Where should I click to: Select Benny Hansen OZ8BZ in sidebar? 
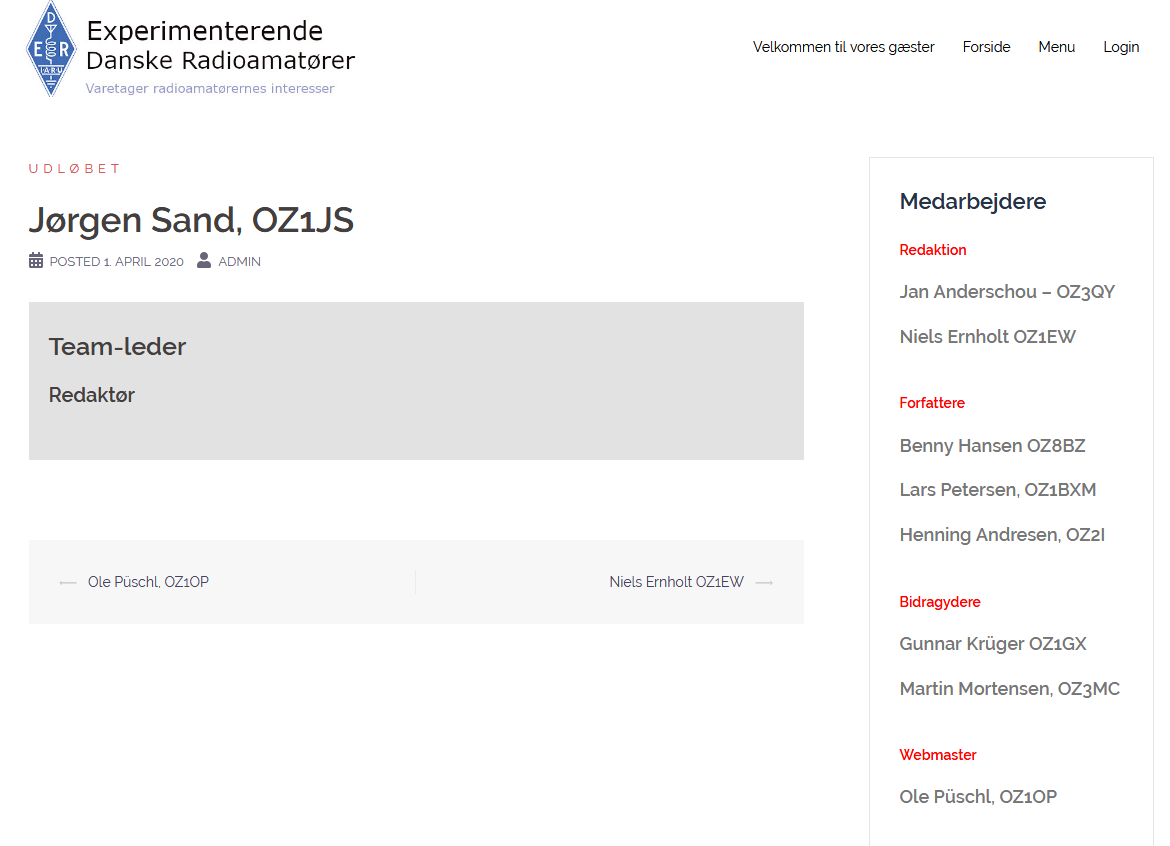point(992,446)
